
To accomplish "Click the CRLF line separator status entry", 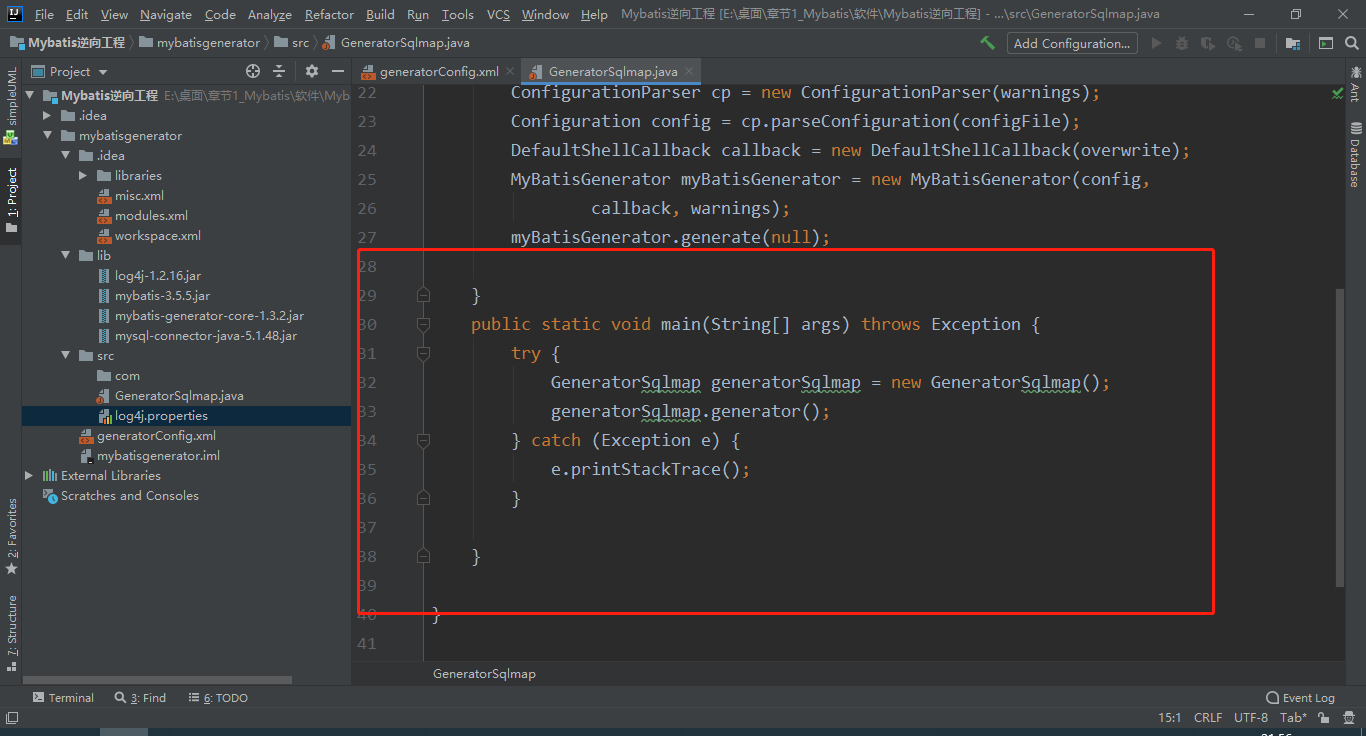I will 1208,718.
